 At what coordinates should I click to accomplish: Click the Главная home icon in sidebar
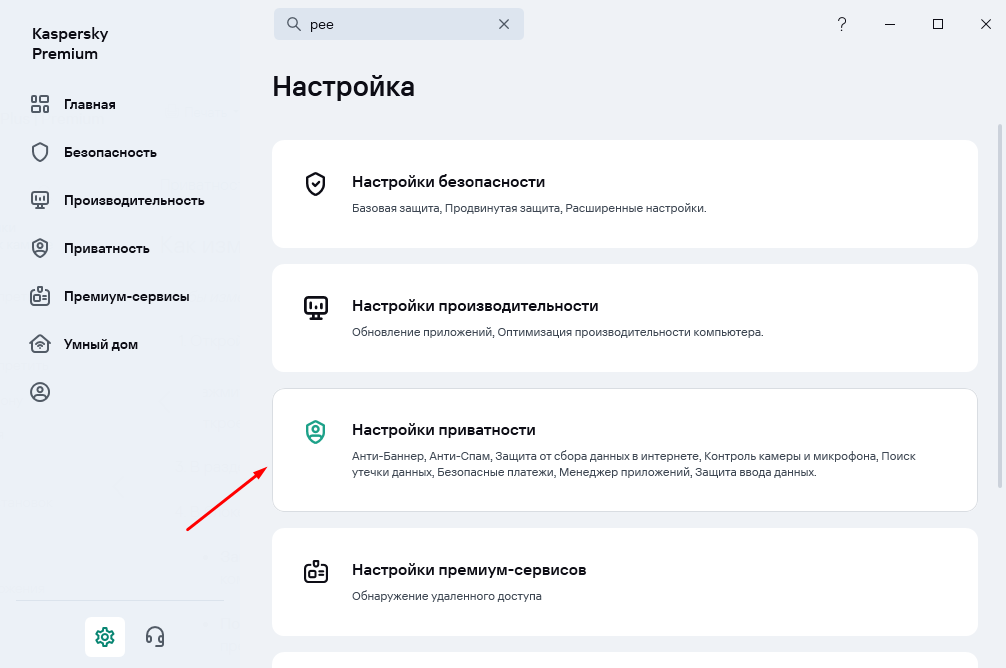tap(40, 104)
